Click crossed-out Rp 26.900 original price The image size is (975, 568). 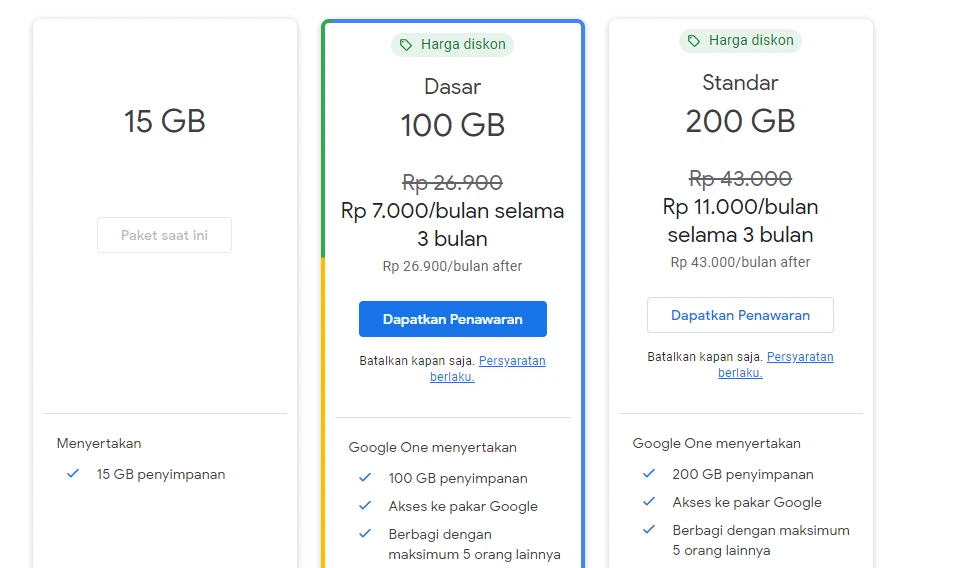(452, 182)
